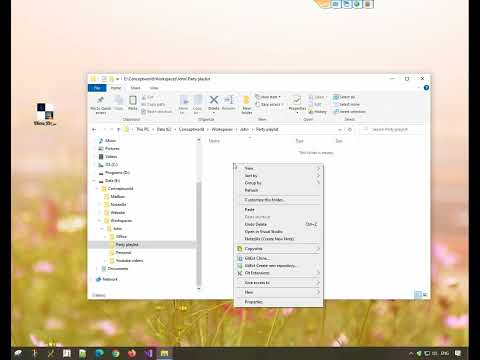Click the Paste clipboard icon in ribbon
This screenshot has width=480, height=360.
tap(133, 100)
